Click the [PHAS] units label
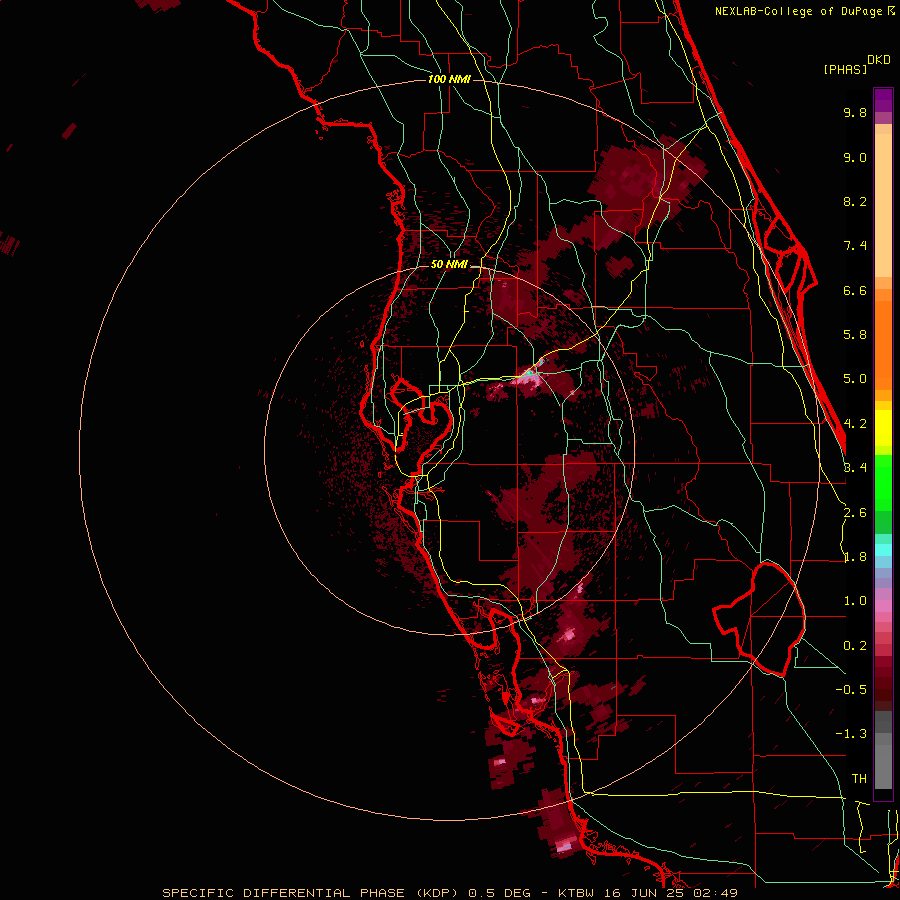 point(845,70)
